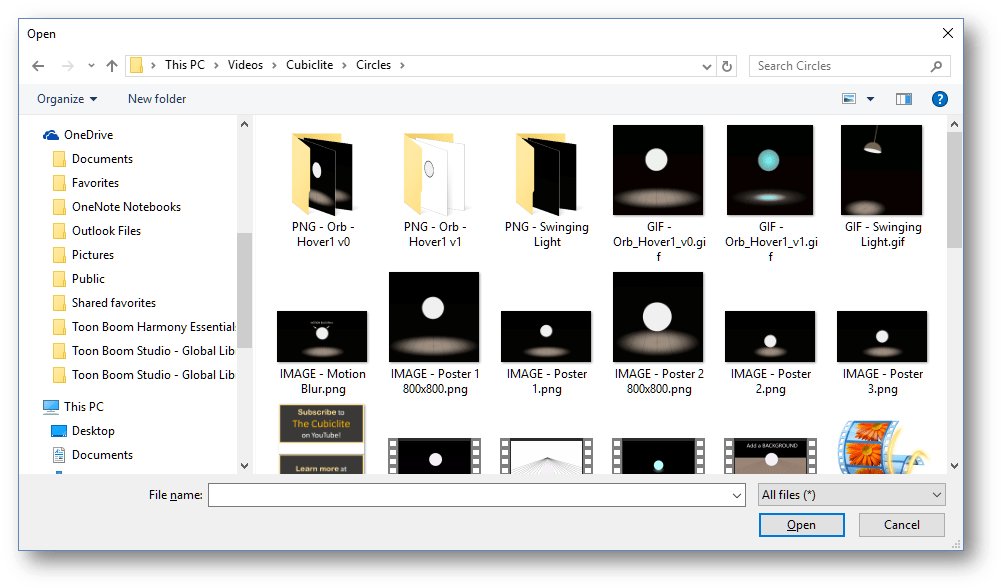Click the change view thumbnail icon
This screenshot has width=1001, height=588.
coord(849,98)
